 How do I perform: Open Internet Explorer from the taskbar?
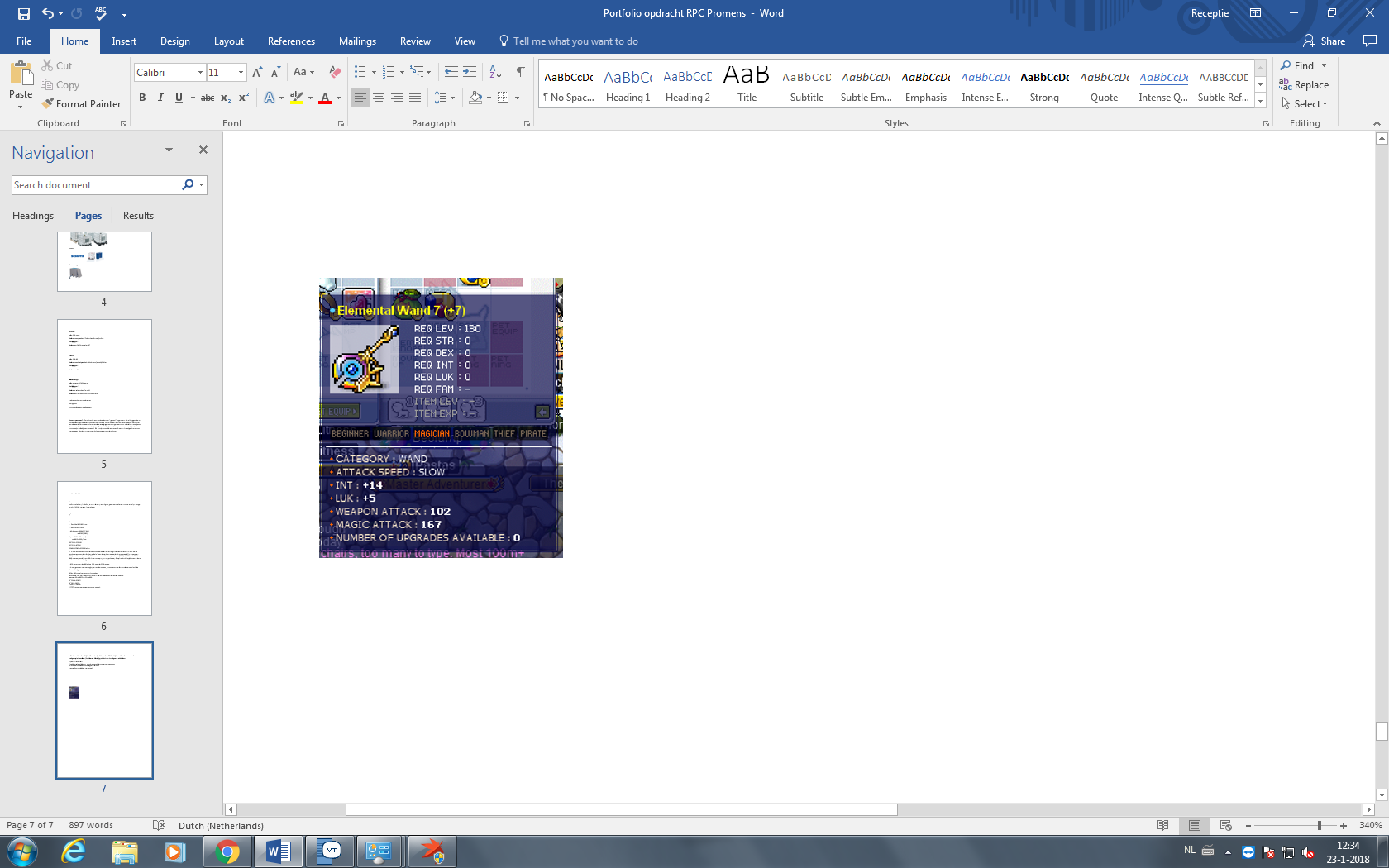click(x=74, y=851)
